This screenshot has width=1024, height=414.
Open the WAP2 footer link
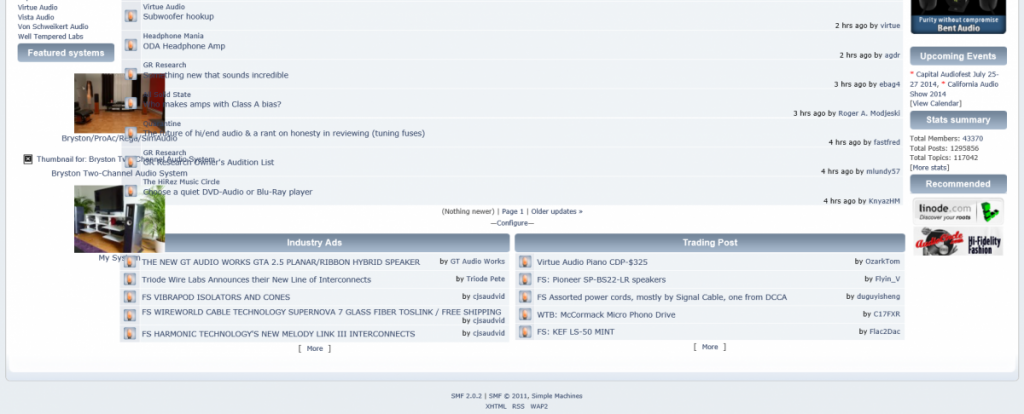click(539, 406)
